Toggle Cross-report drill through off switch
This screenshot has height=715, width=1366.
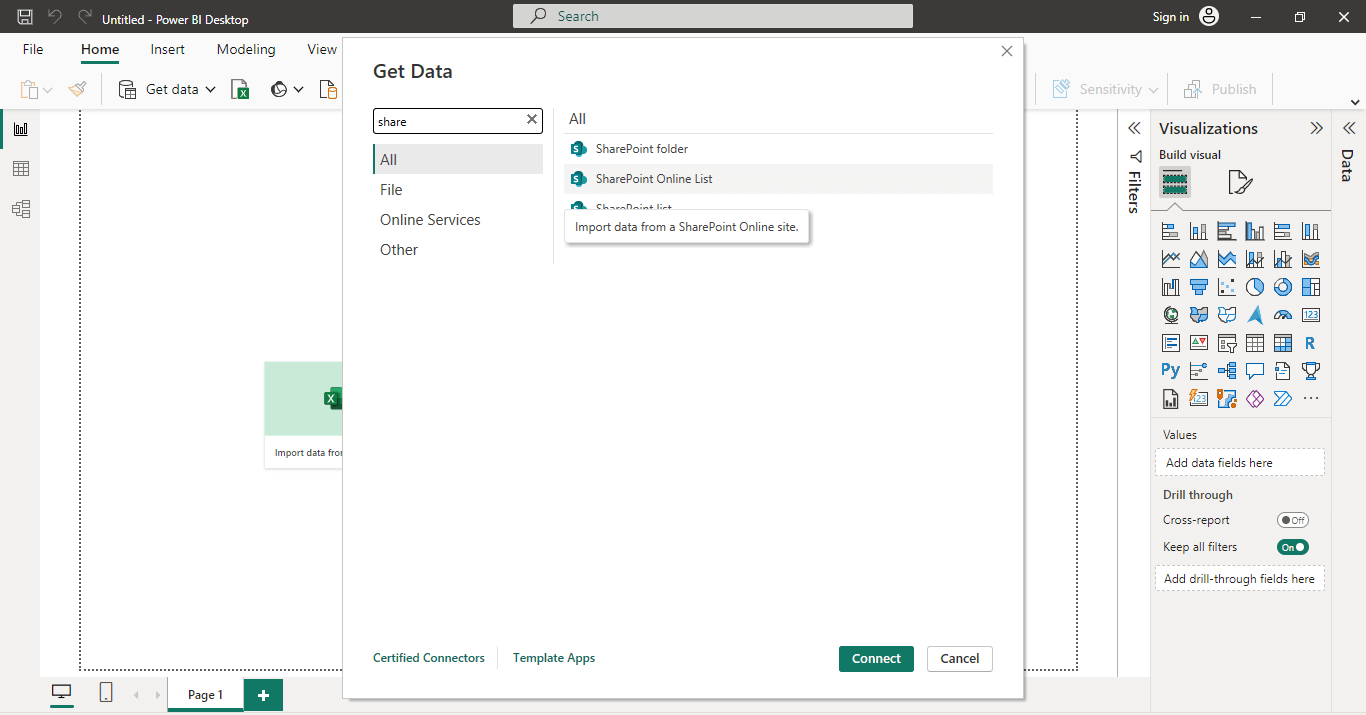pos(1292,520)
